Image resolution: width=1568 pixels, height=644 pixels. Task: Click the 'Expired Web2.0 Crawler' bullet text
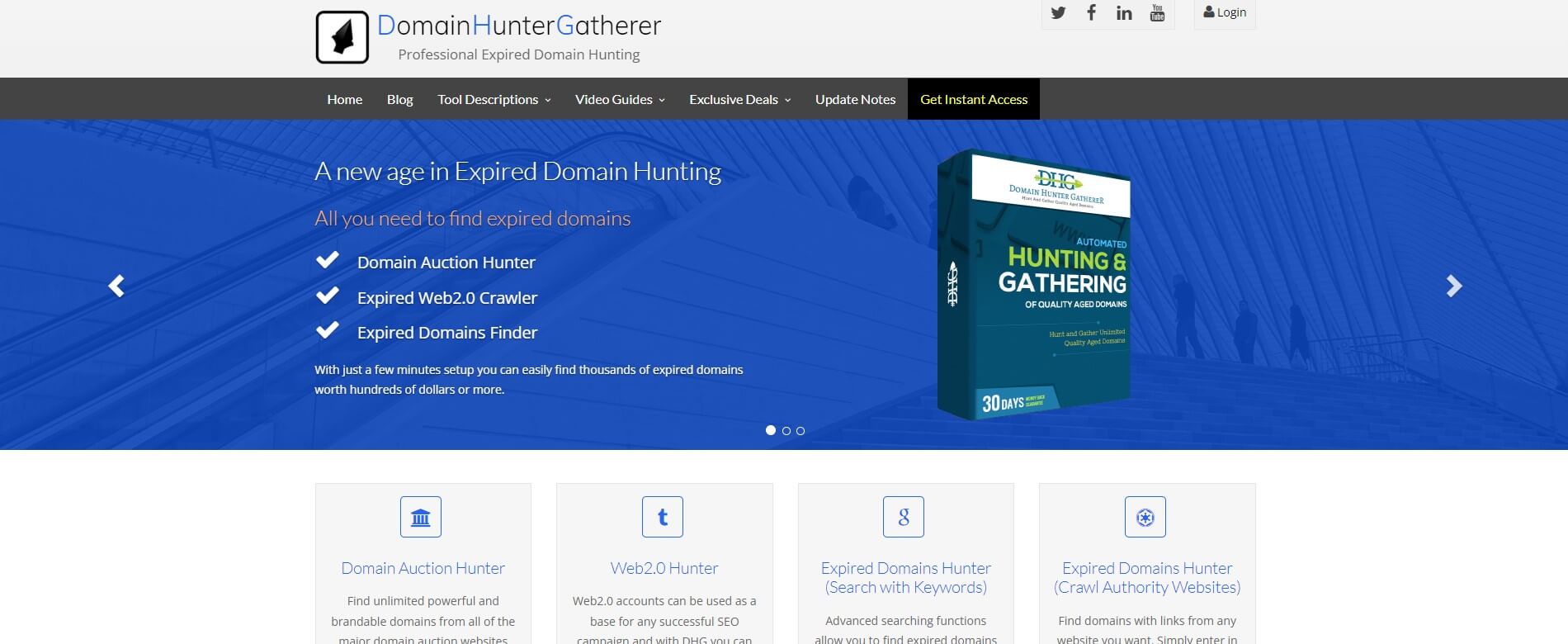pyautogui.click(x=447, y=298)
